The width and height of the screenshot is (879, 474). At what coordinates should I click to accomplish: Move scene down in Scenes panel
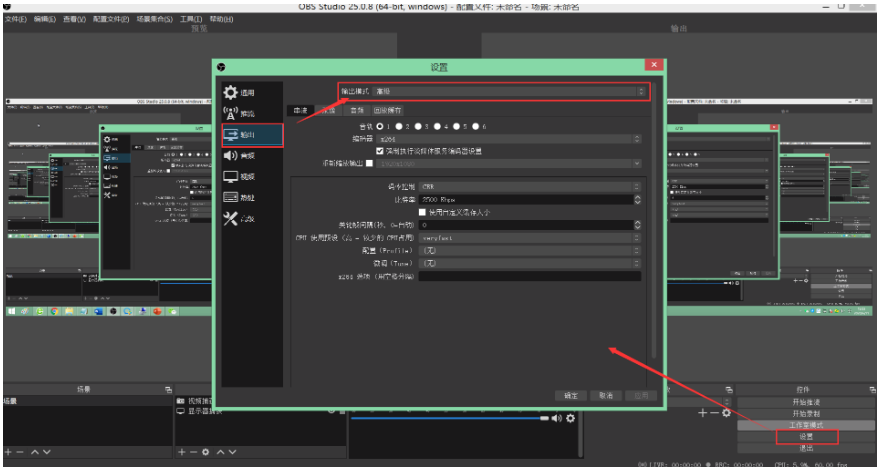(x=47, y=452)
